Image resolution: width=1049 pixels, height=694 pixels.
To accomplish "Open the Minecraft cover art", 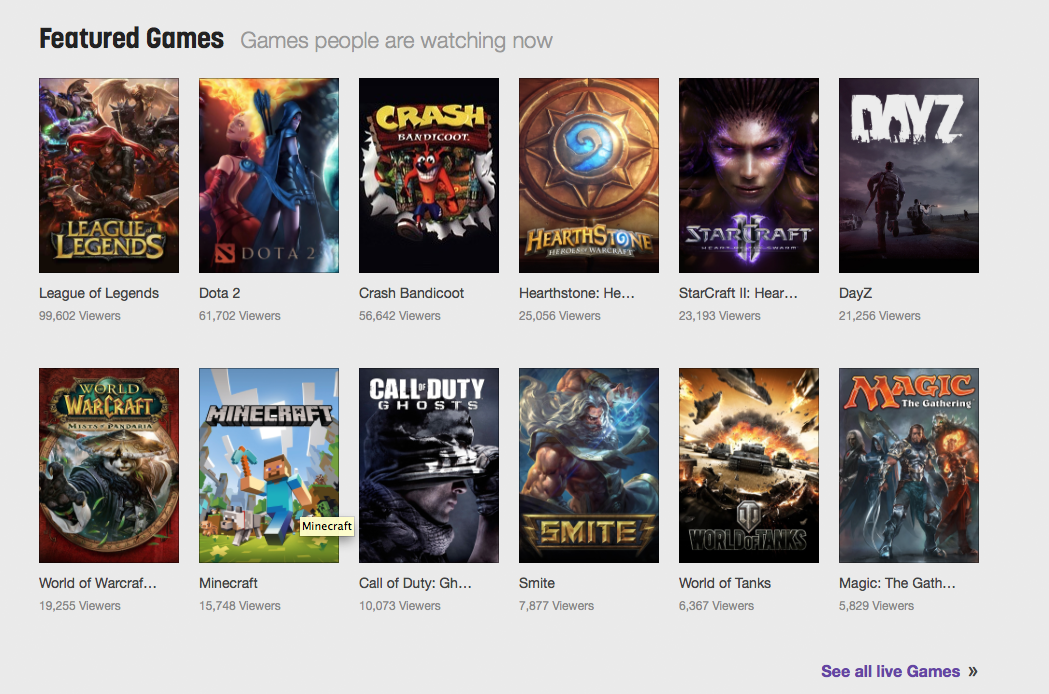I will pos(269,465).
